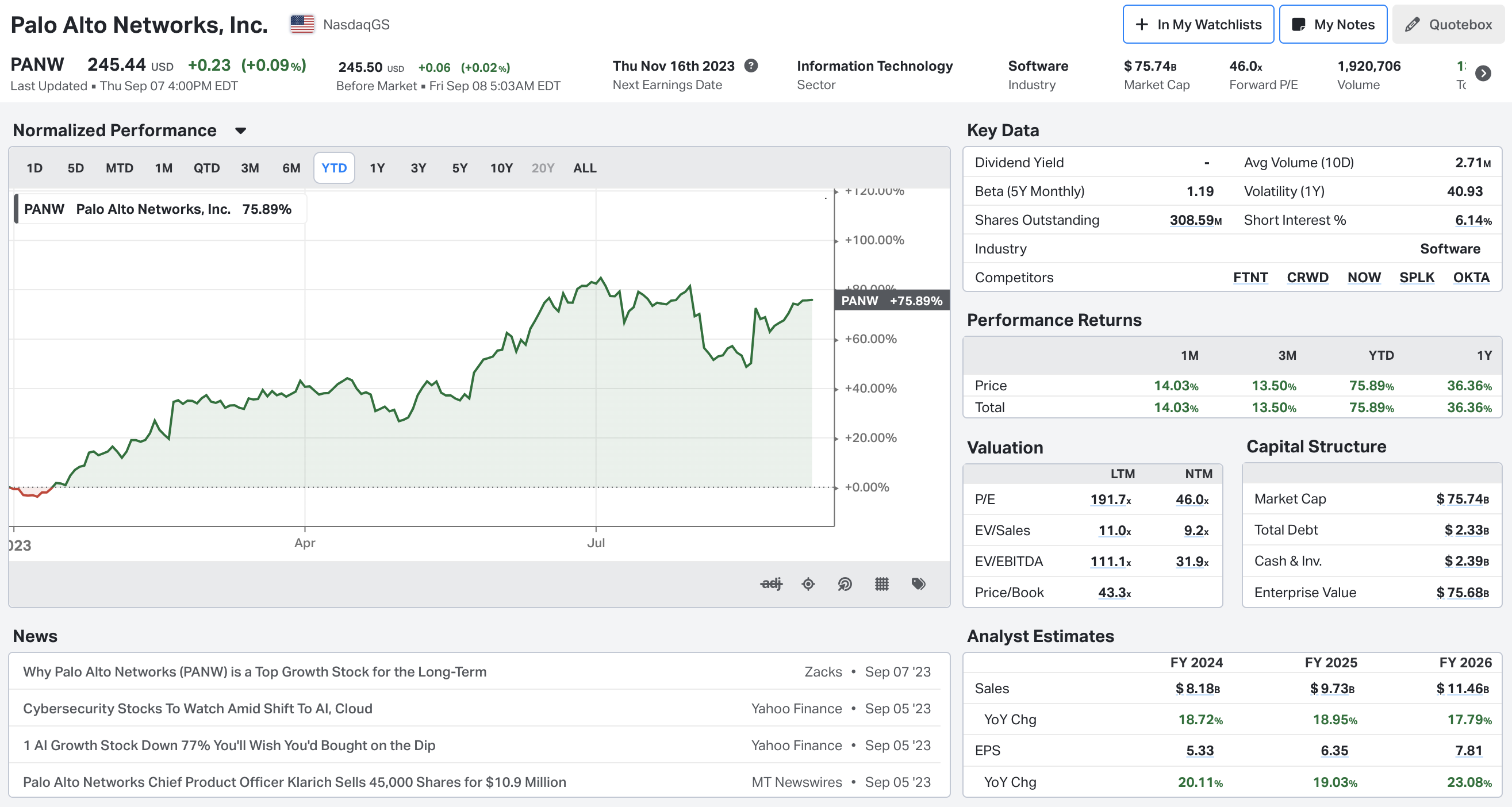
Task: Open competitor SPLK link
Action: pyautogui.click(x=1417, y=278)
